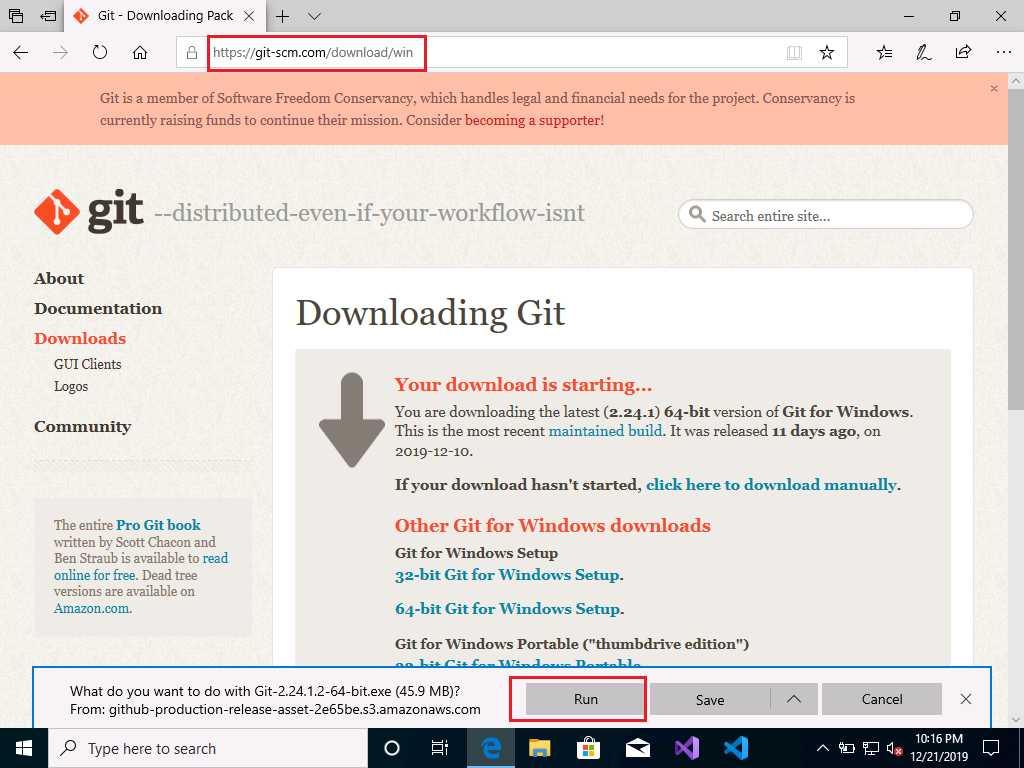This screenshot has width=1024, height=768.
Task: Click the maintained build link
Action: pos(605,431)
